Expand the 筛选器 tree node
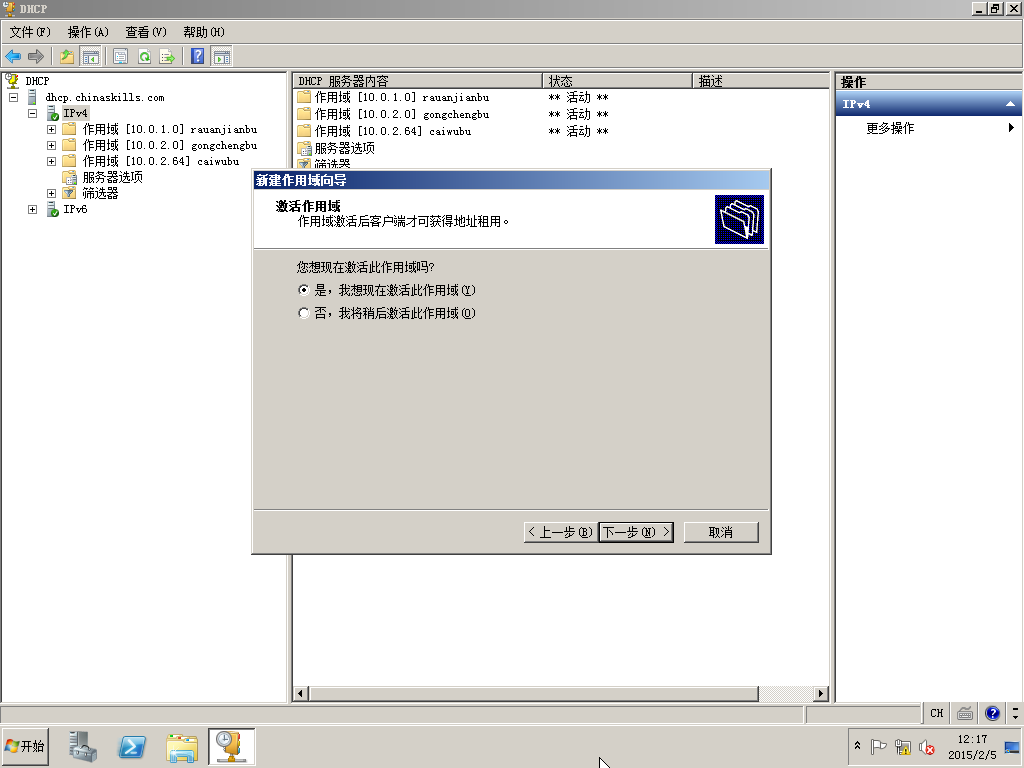The width and height of the screenshot is (1024, 768). coord(52,193)
